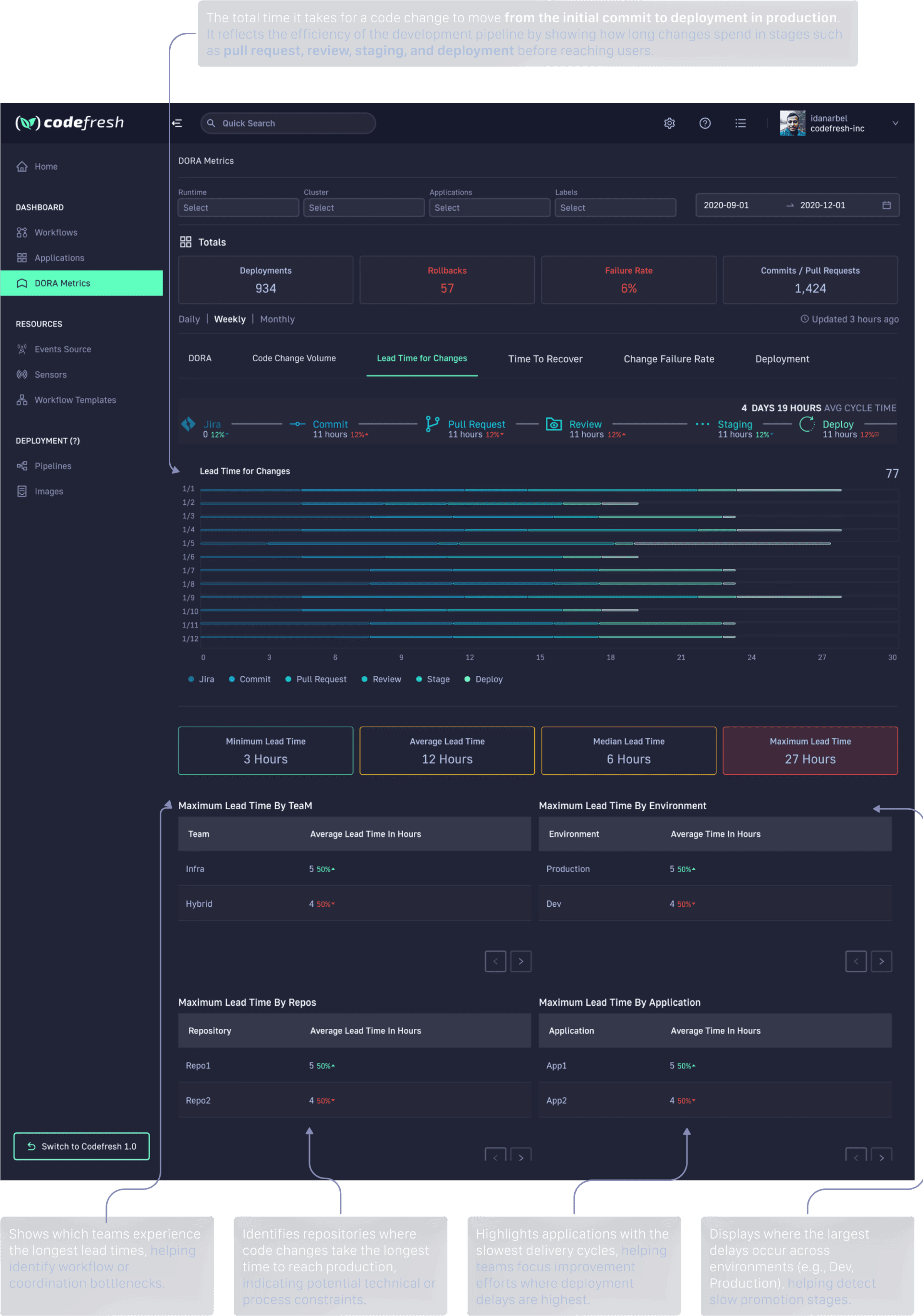Open settings gear icon in header
This screenshot has width=923, height=1316.
click(669, 123)
